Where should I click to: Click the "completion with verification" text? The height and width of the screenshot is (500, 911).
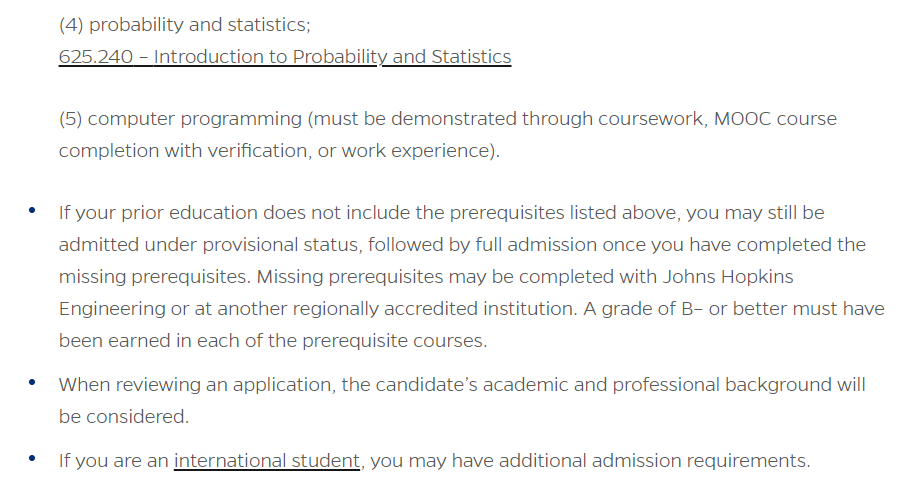click(x=183, y=151)
